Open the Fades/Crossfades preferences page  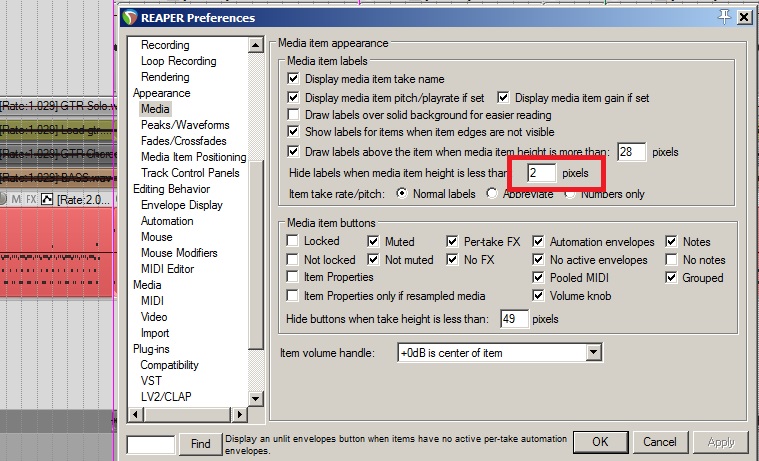point(183,141)
